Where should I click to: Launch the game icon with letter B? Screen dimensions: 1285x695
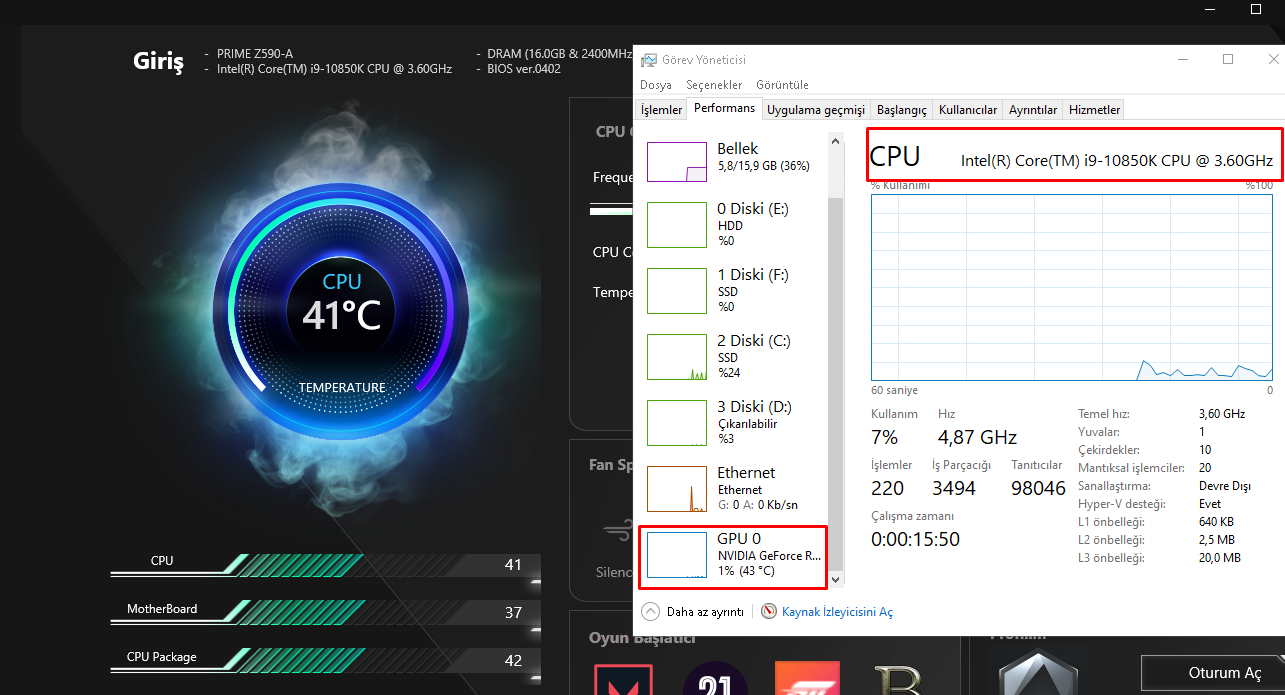tap(897, 679)
